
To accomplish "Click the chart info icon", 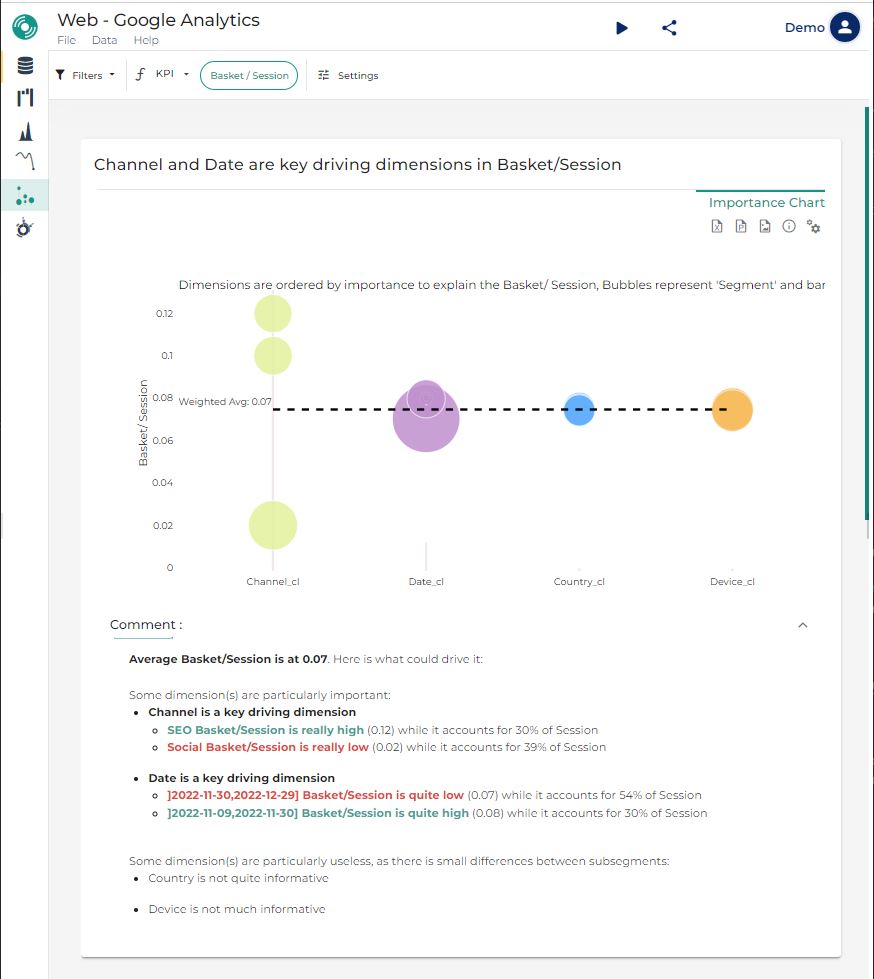I will (x=789, y=226).
